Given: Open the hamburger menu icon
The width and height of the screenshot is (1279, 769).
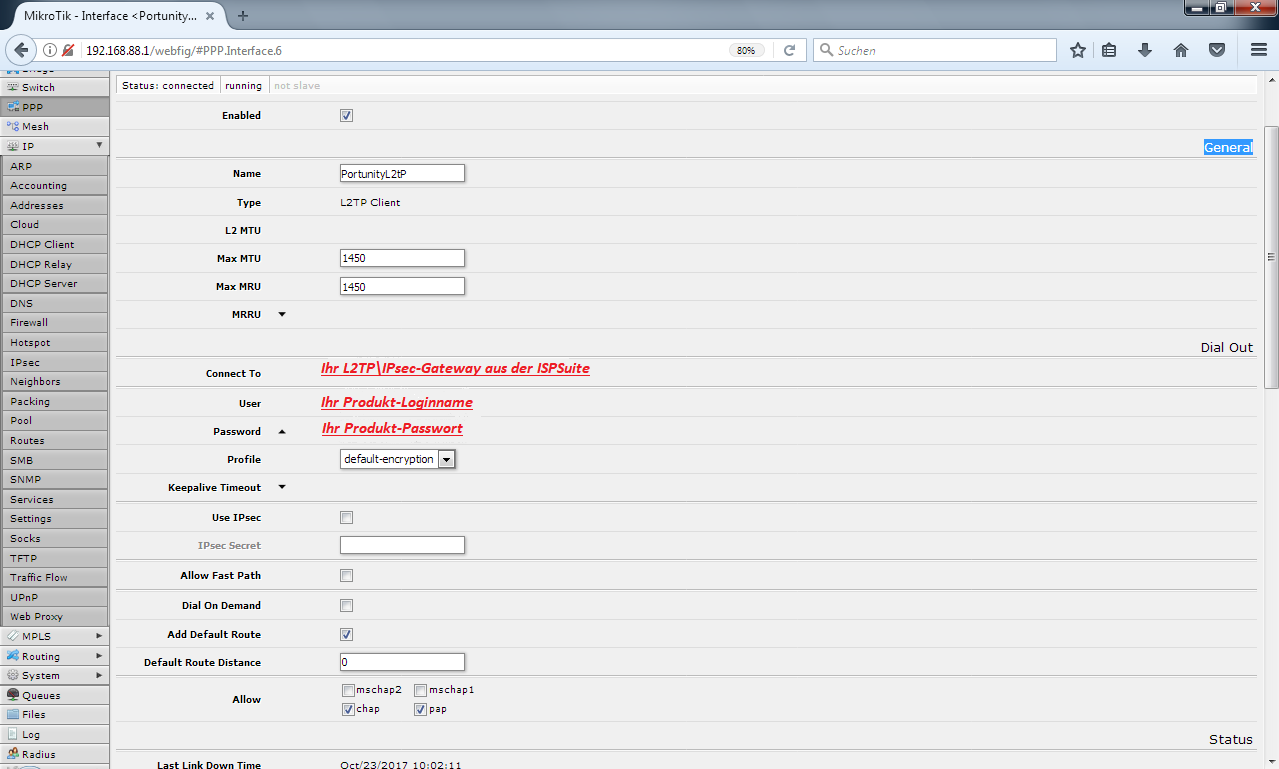Looking at the screenshot, I should [x=1259, y=50].
